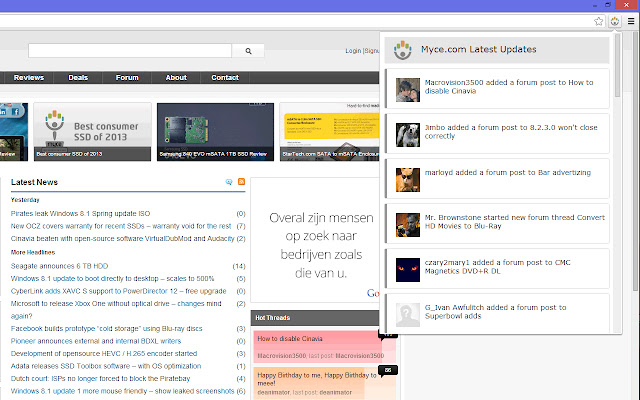Open Convert HD Movies to Blu-Ray update
640x400 pixels.
(497, 224)
